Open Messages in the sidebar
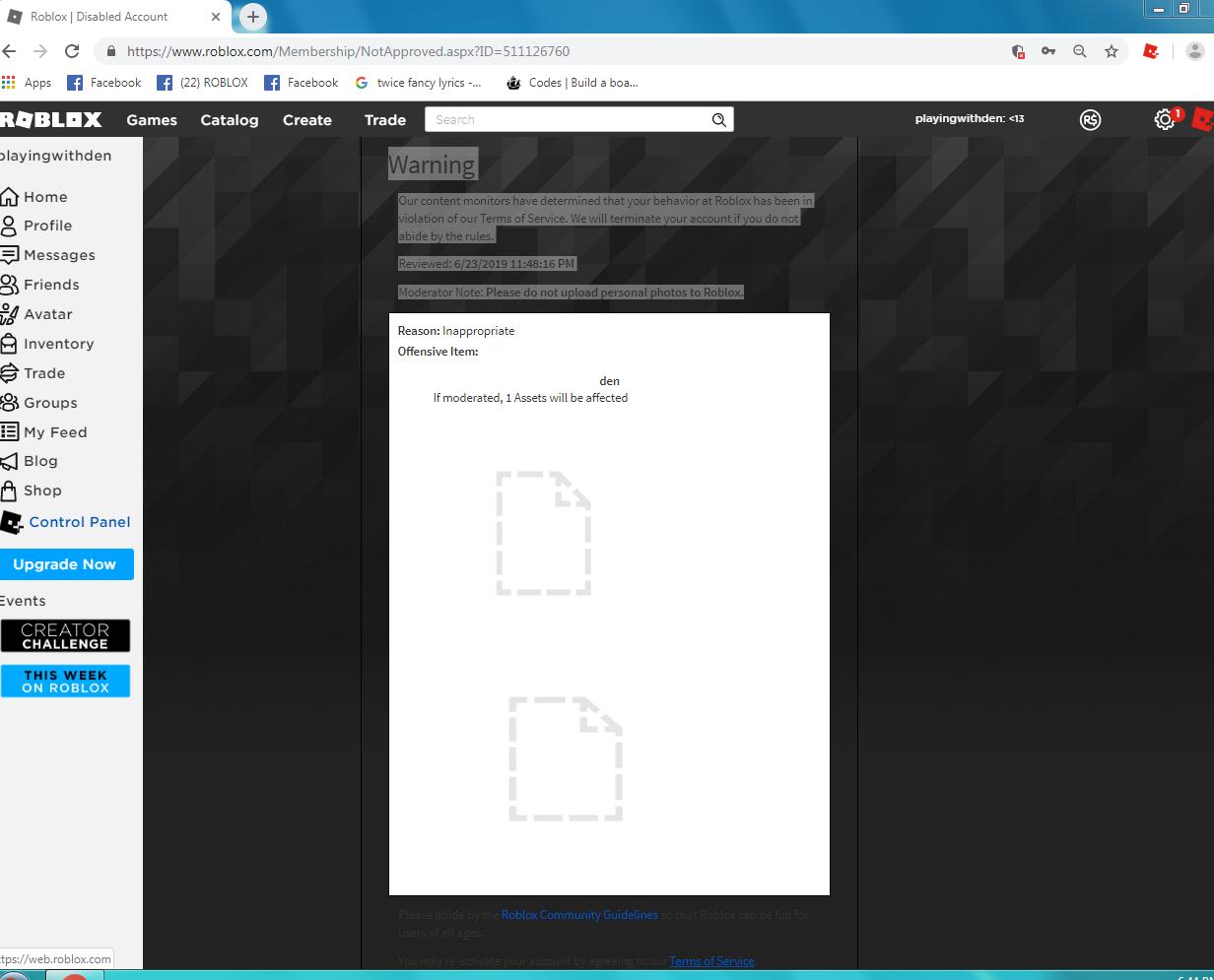Image resolution: width=1214 pixels, height=980 pixels. [x=49, y=255]
